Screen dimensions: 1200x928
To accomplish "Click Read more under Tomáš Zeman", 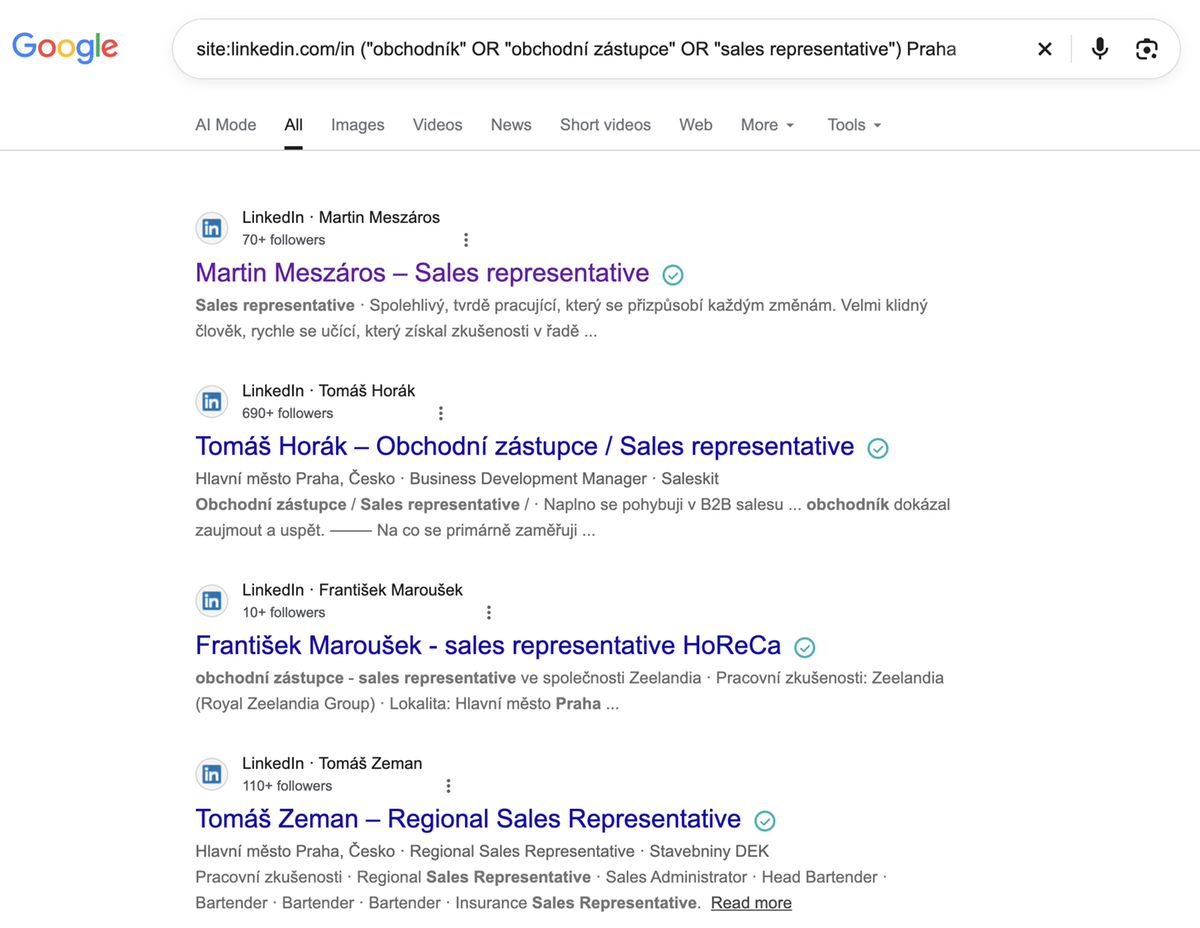I will pyautogui.click(x=751, y=903).
